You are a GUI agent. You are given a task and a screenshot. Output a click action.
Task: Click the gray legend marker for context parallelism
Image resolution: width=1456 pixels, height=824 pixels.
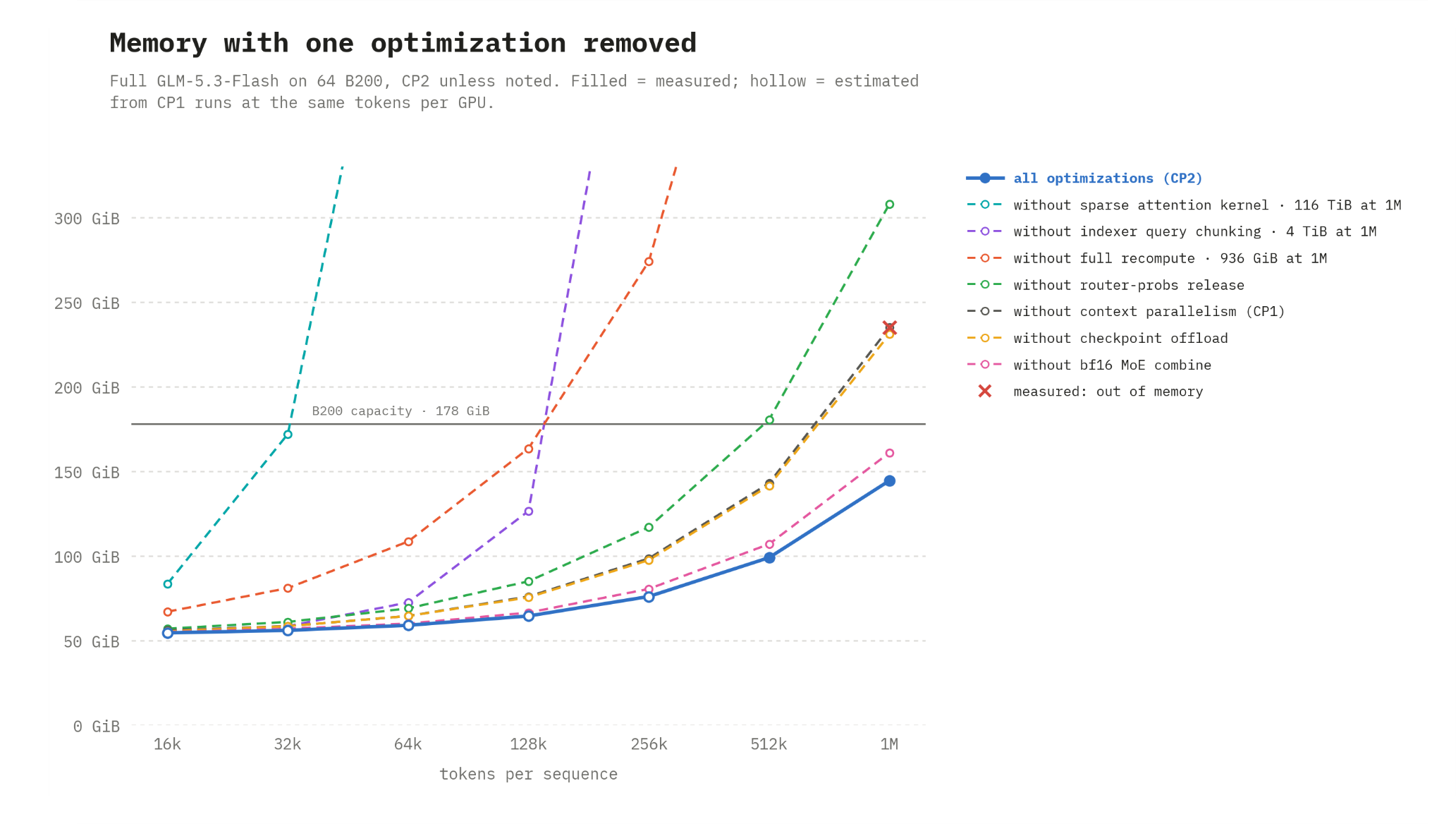(985, 311)
